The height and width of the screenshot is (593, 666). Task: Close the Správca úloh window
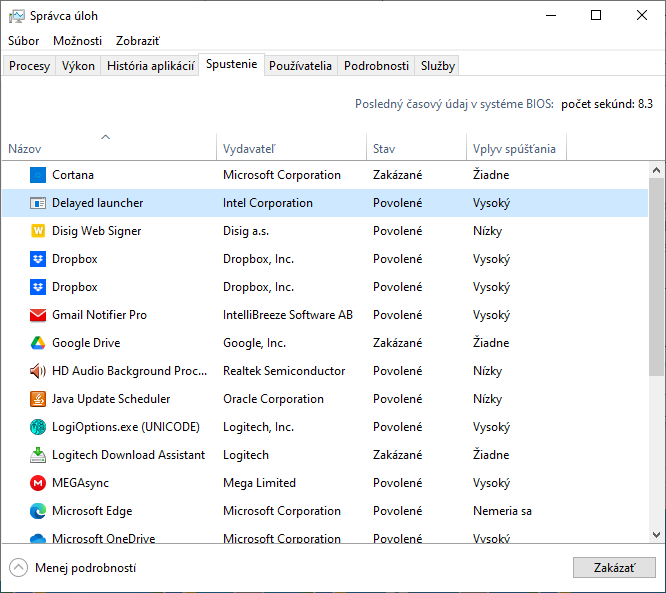pyautogui.click(x=642, y=16)
